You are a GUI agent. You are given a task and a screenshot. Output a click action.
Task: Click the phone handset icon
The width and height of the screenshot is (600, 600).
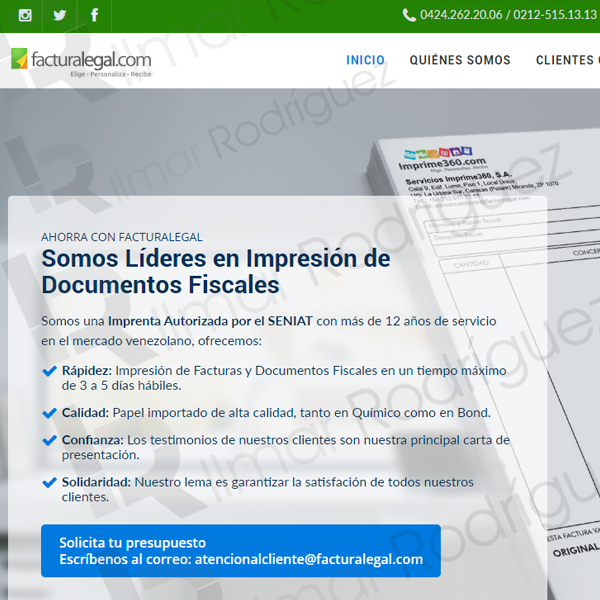(409, 15)
